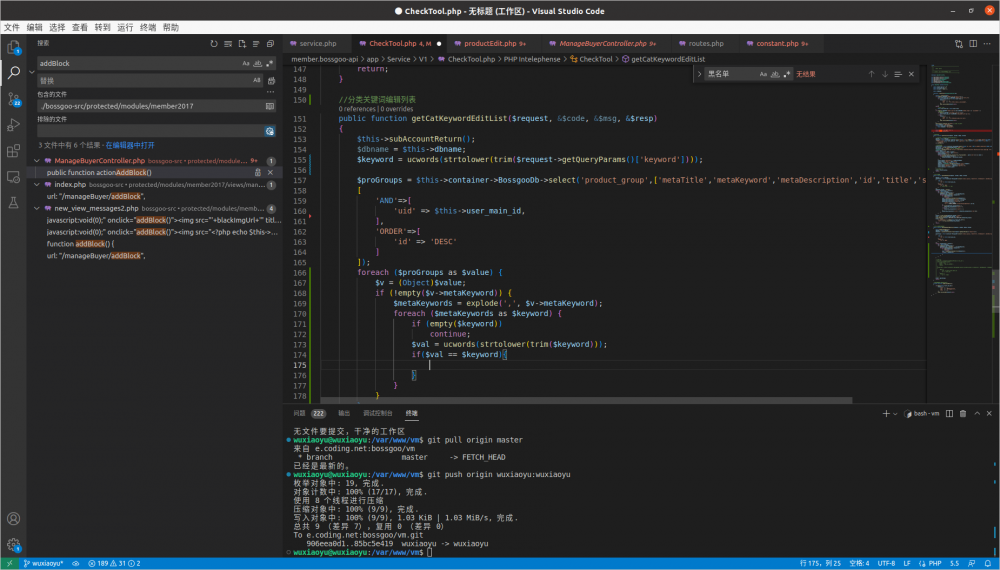1000x570 pixels.
Task: Open the 终端 menu in menu bar
Action: 146,27
